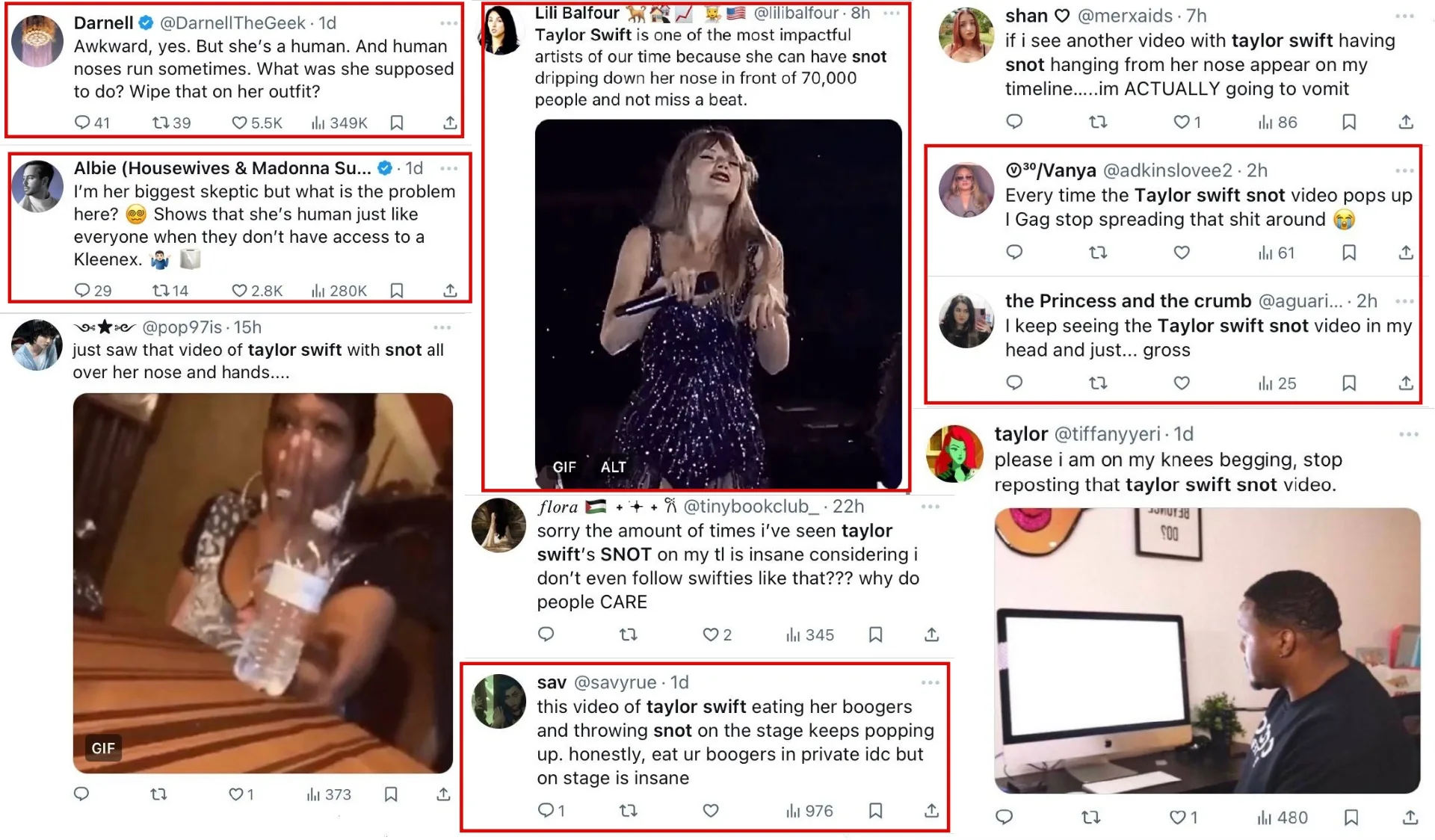1435x840 pixels.
Task: Open more options on flora's tweet
Action: tap(930, 507)
